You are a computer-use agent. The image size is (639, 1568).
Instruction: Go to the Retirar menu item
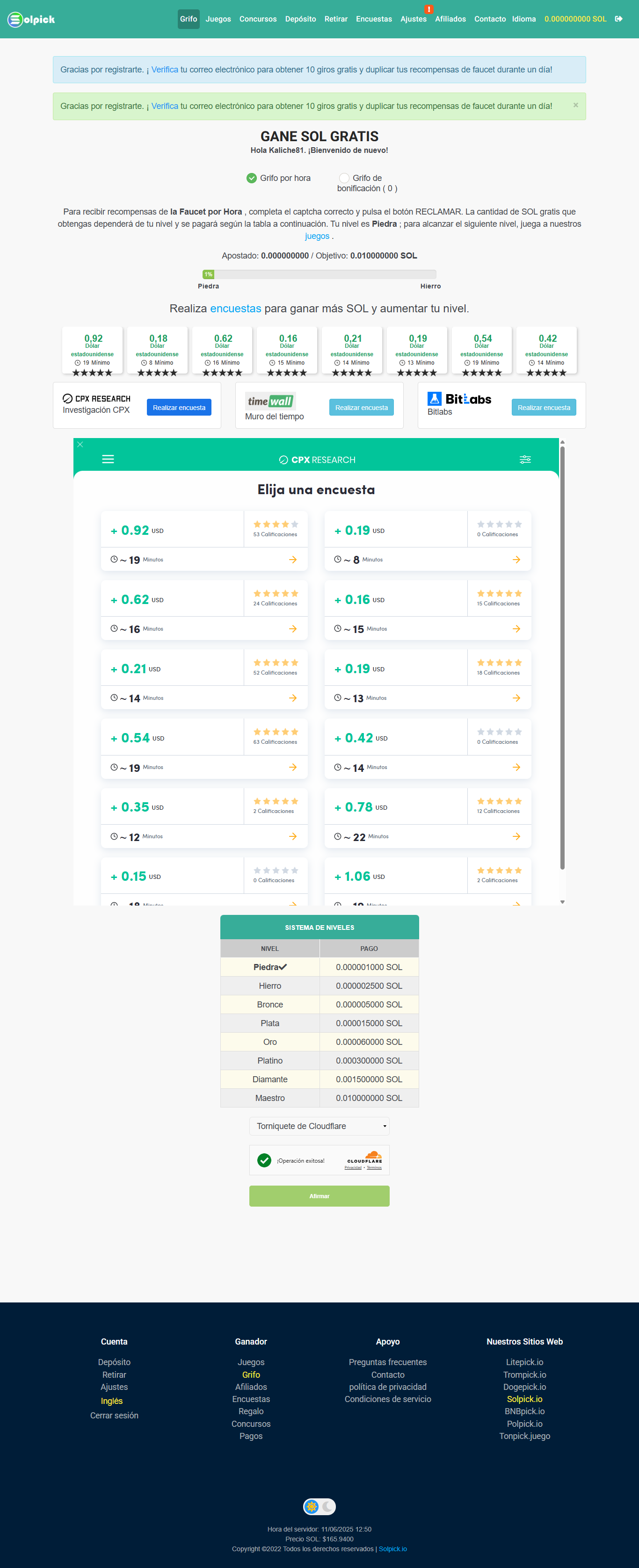pyautogui.click(x=336, y=19)
